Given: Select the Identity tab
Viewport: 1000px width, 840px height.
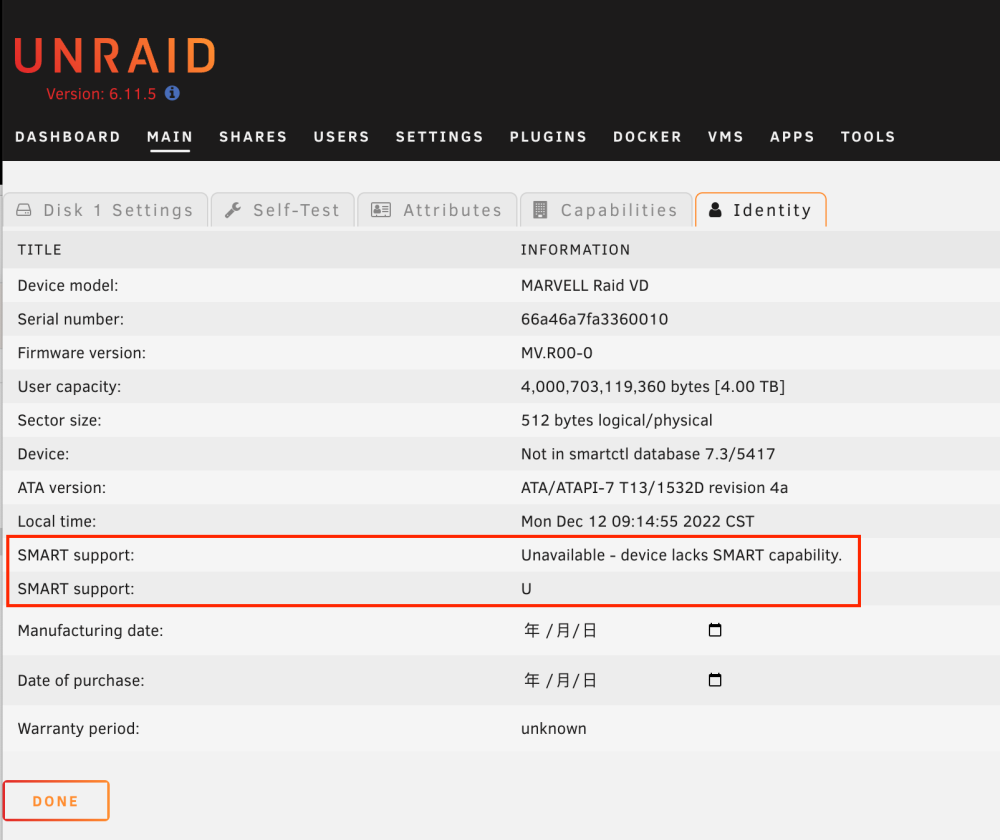Looking at the screenshot, I should click(761, 210).
